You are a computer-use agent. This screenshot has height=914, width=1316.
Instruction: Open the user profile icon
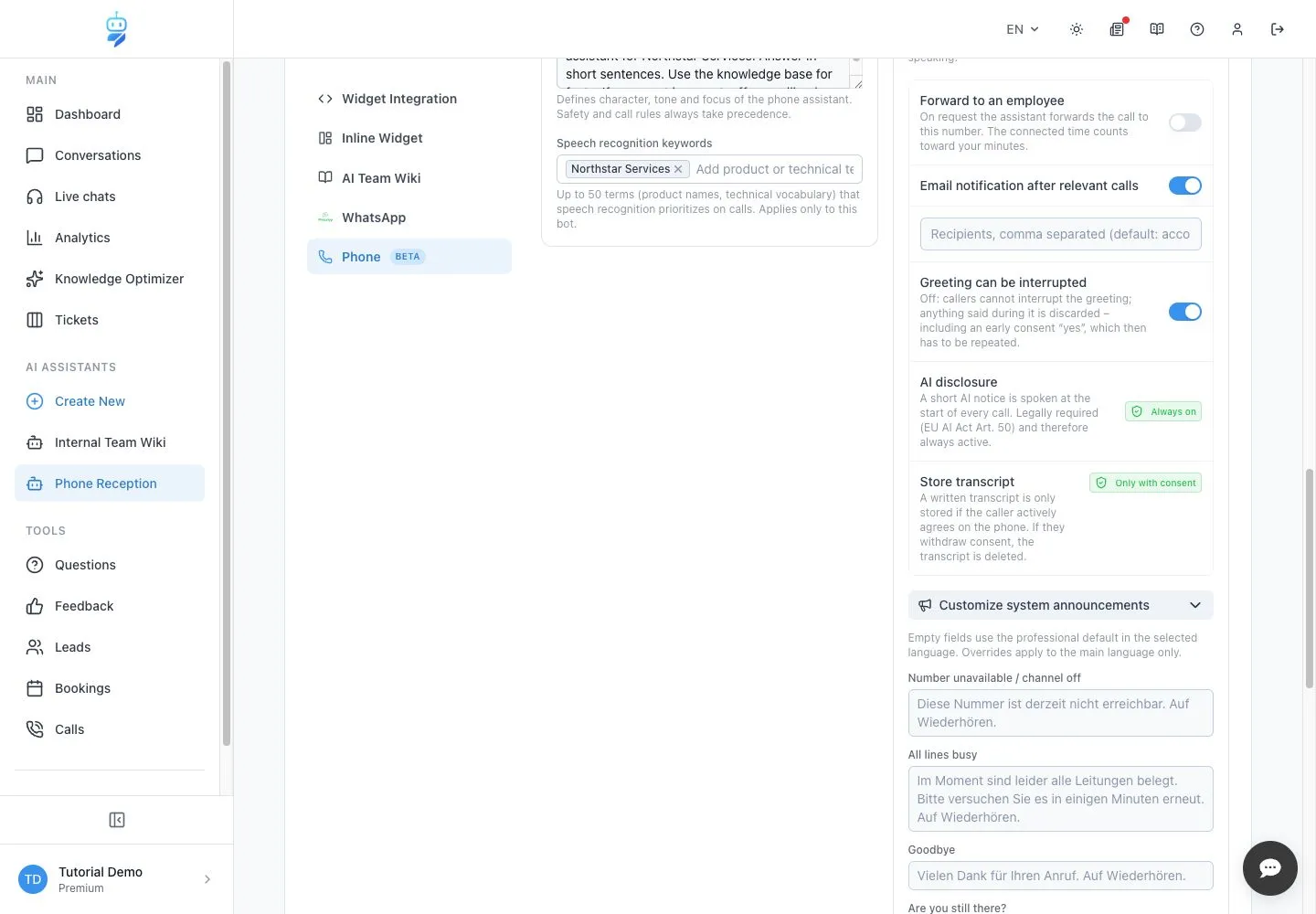[x=1237, y=29]
